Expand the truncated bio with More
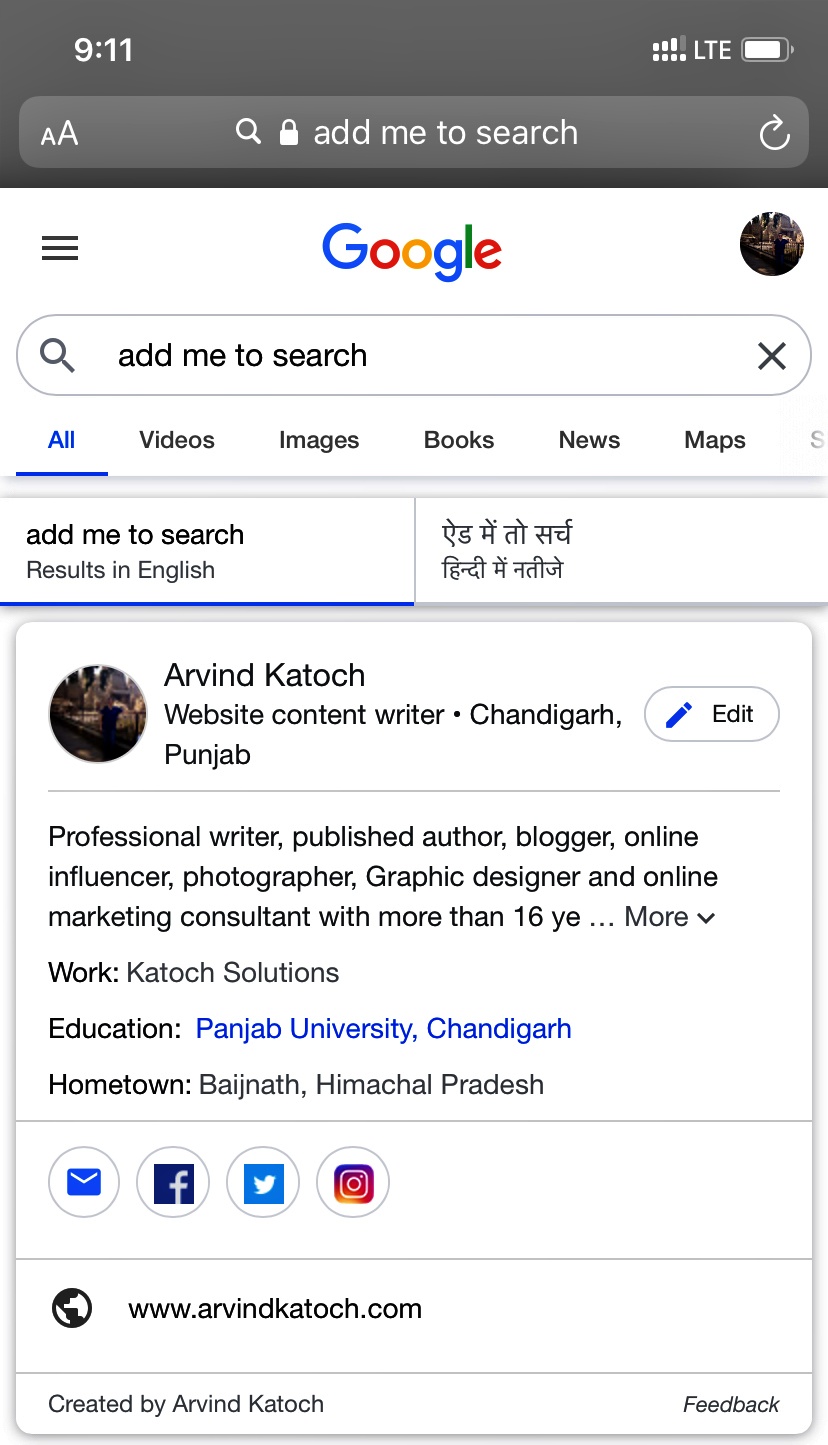The image size is (828, 1445). [x=655, y=916]
